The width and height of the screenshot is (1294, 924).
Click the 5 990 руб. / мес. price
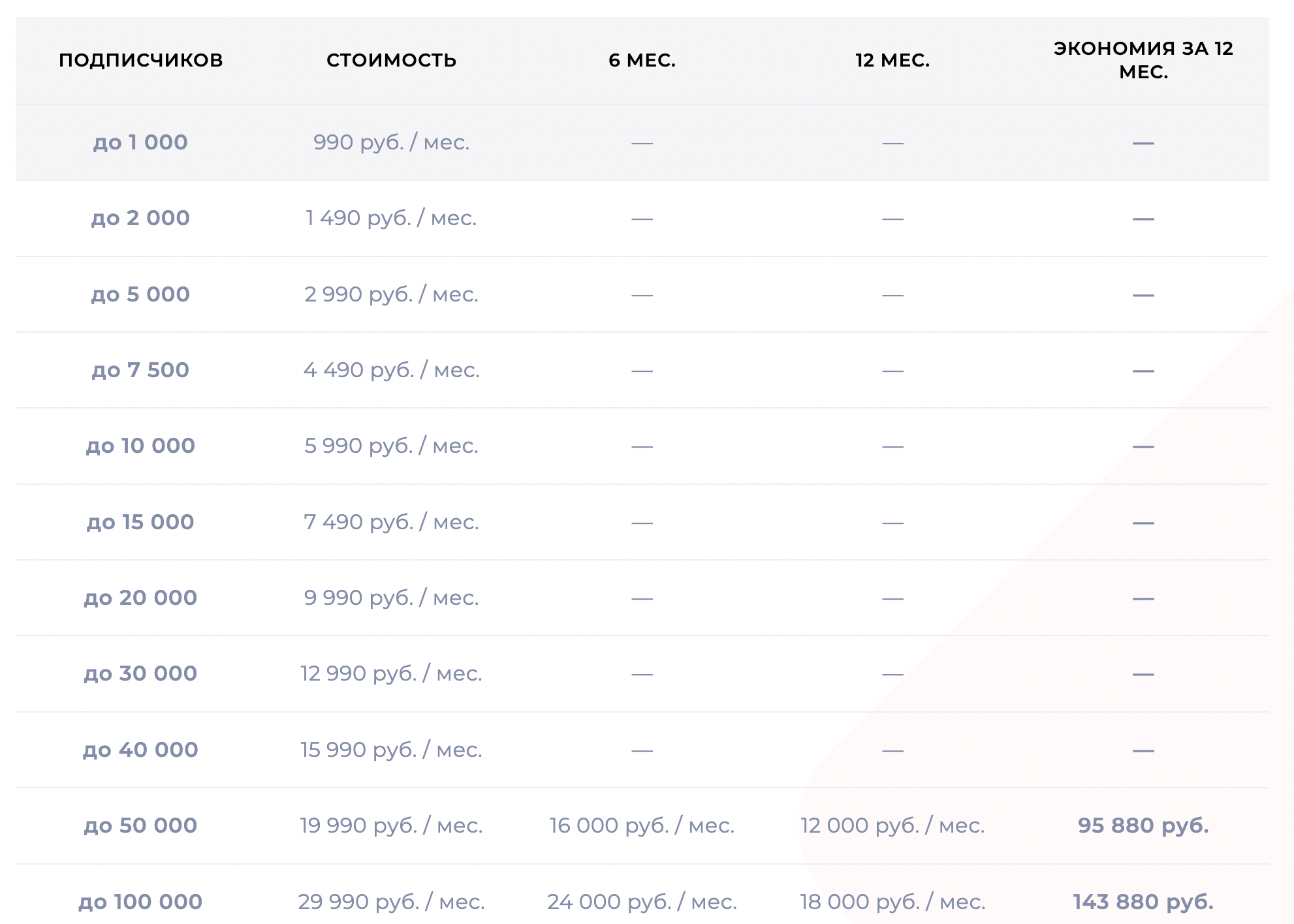tap(391, 446)
